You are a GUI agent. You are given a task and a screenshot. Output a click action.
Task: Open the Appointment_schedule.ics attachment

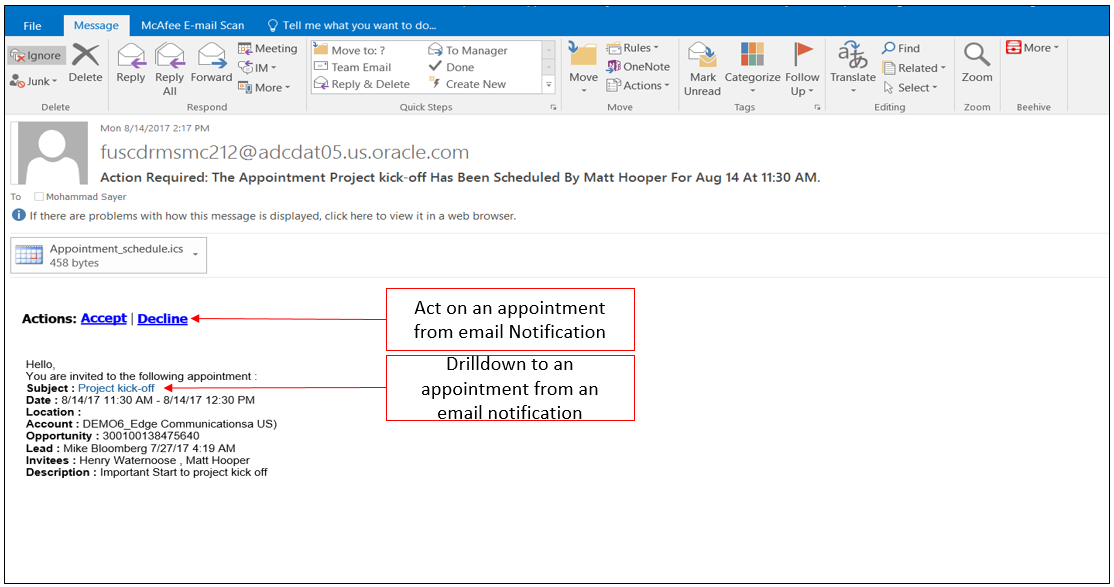(x=108, y=255)
